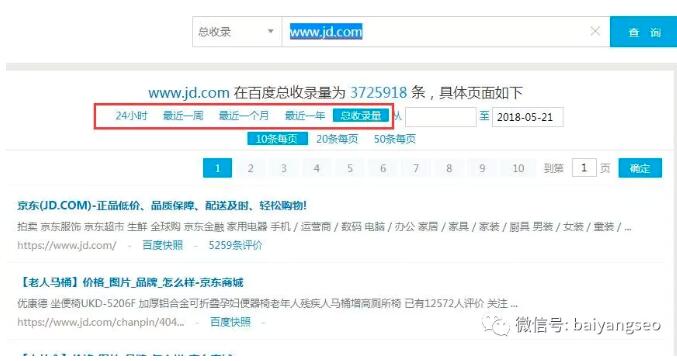677x361 pixels.
Task: Go to results page 5
Action: (x=350, y=168)
